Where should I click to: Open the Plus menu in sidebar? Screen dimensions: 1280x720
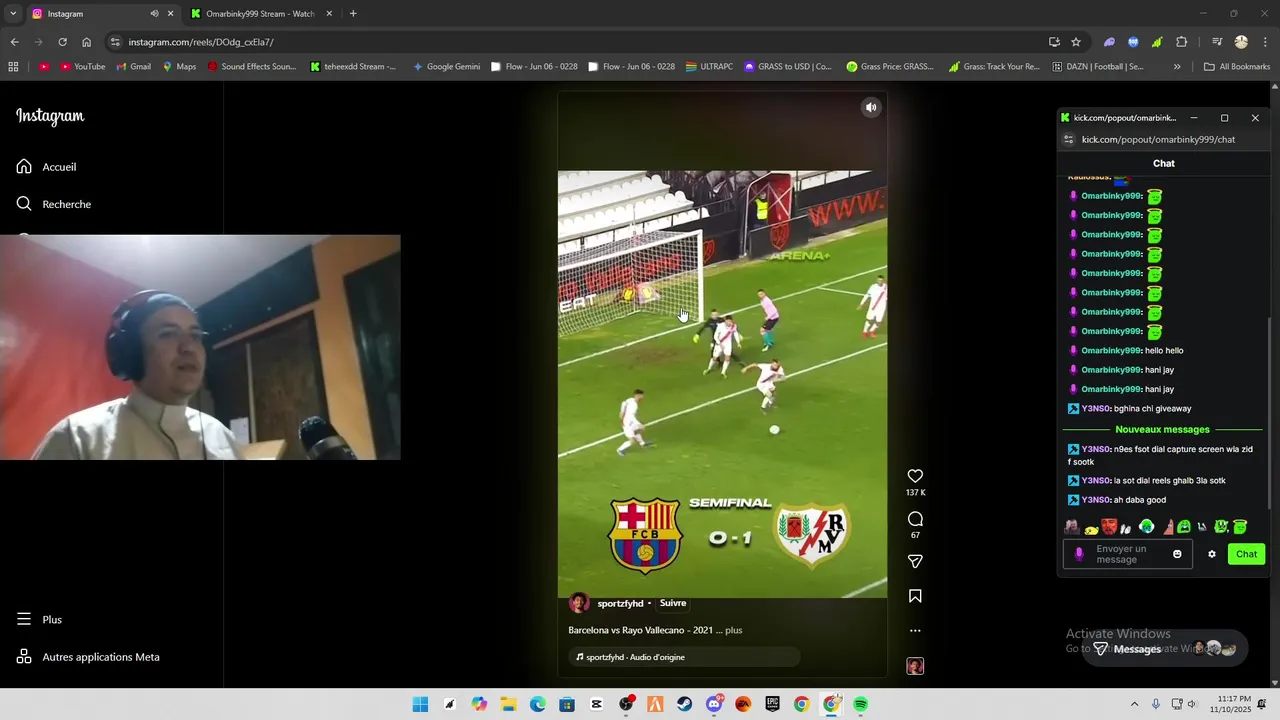(40, 619)
